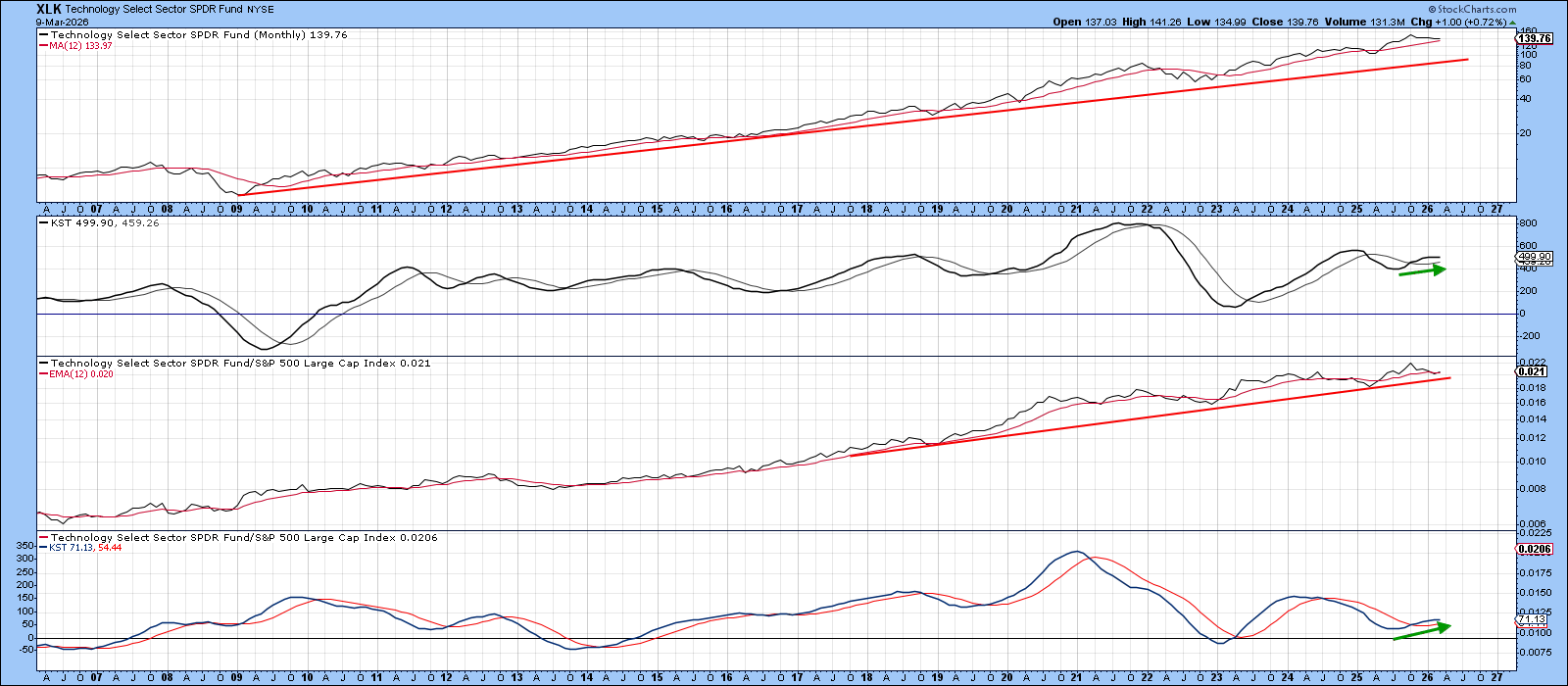
Task: Click the NYSE exchange label in the header
Action: tap(262, 10)
